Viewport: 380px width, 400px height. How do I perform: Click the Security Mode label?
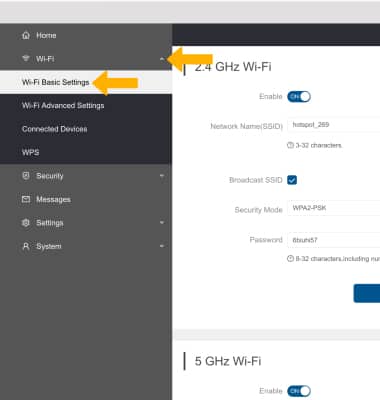258,210
